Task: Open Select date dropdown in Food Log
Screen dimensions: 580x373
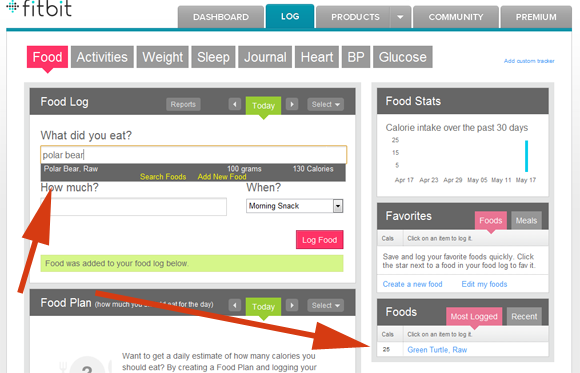Action: (x=326, y=104)
